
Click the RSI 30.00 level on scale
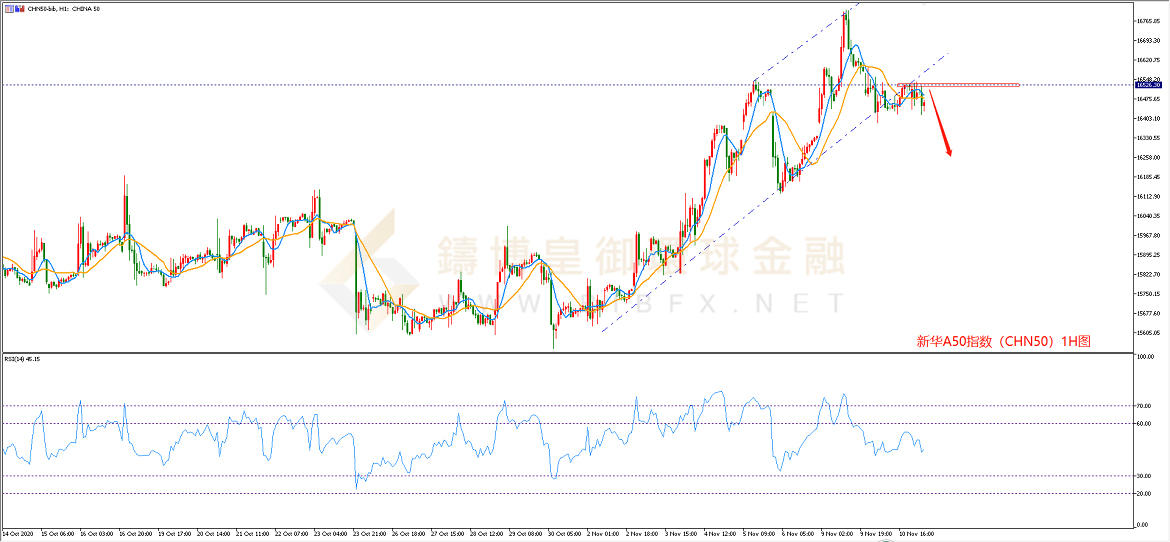point(1143,476)
